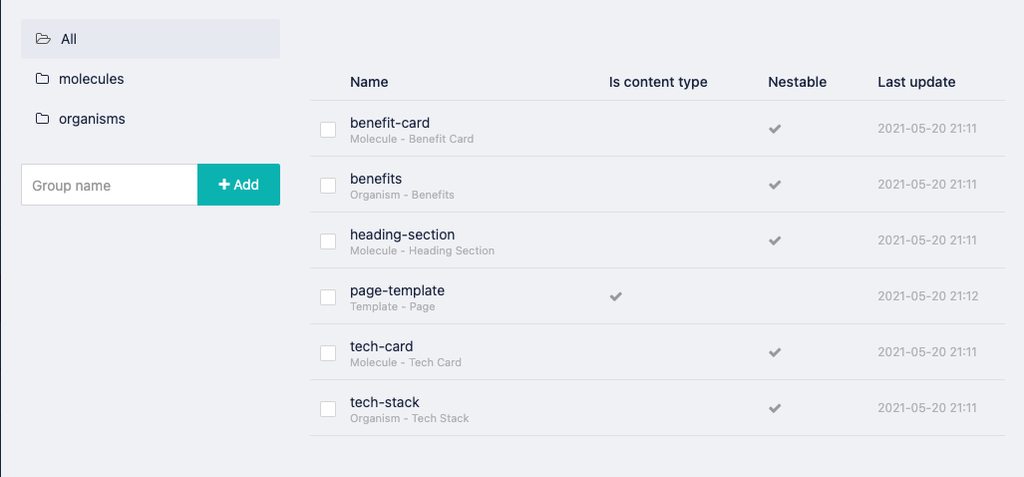The width and height of the screenshot is (1024, 477).
Task: Click the nestable checkmark for benefit-card
Action: click(775, 129)
